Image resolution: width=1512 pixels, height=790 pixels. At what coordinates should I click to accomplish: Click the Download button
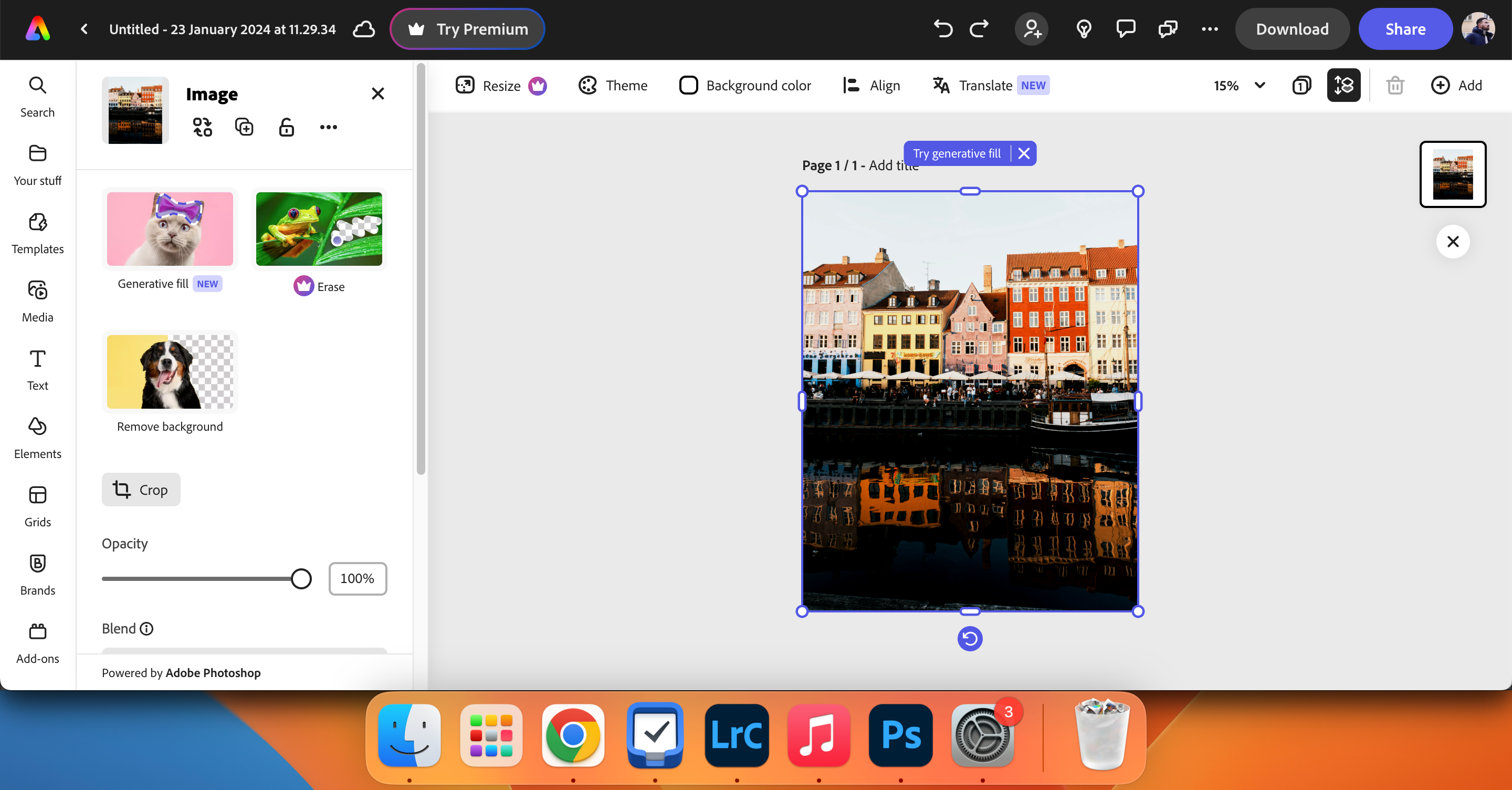1292,29
